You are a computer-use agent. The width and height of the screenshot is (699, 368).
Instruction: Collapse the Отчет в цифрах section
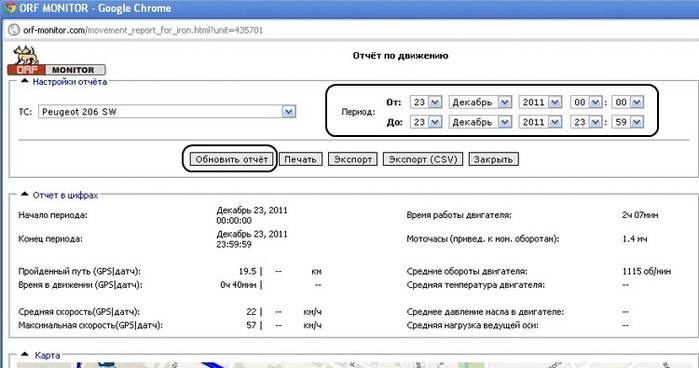pos(25,194)
